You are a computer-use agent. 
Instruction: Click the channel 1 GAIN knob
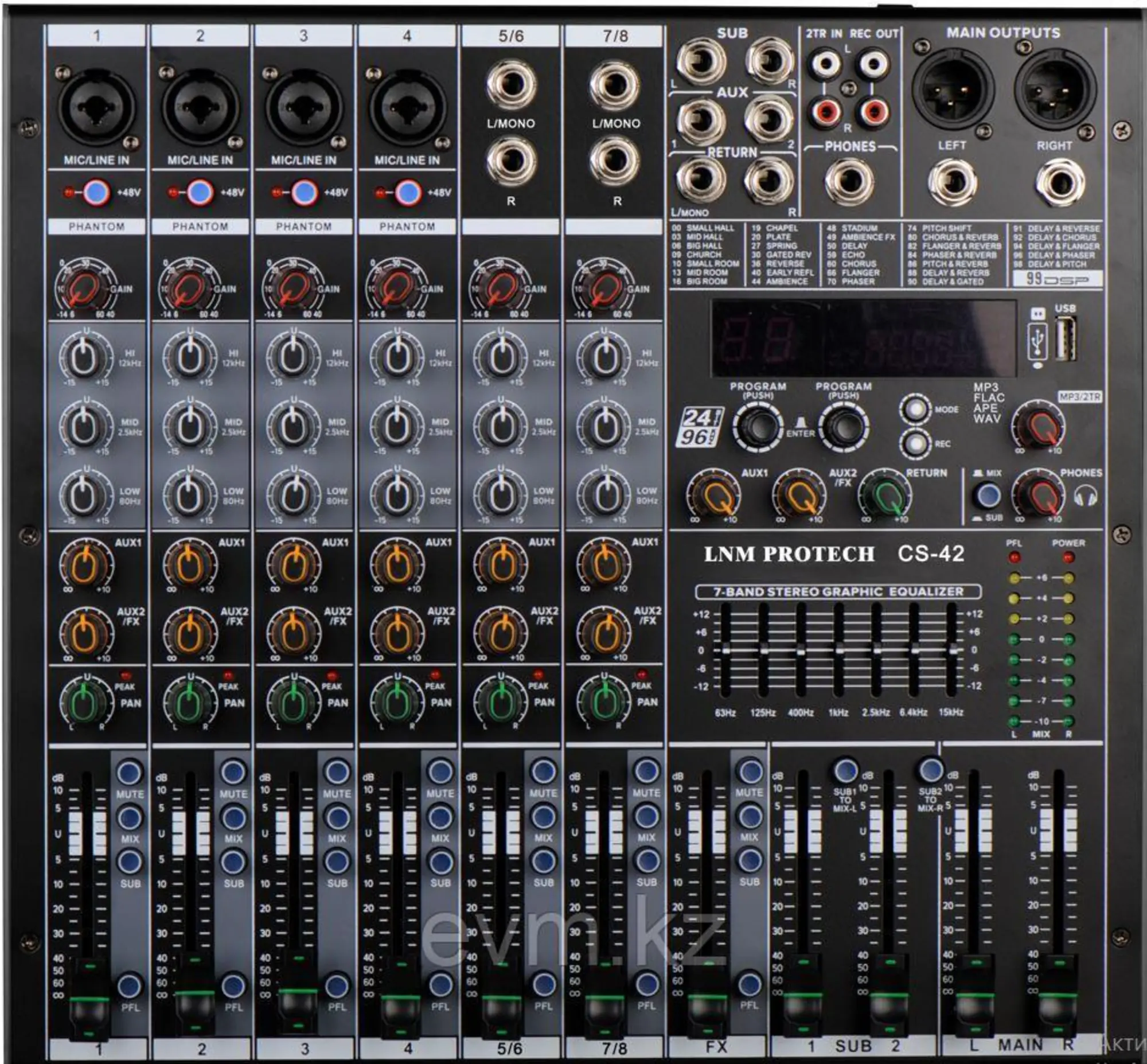(84, 288)
